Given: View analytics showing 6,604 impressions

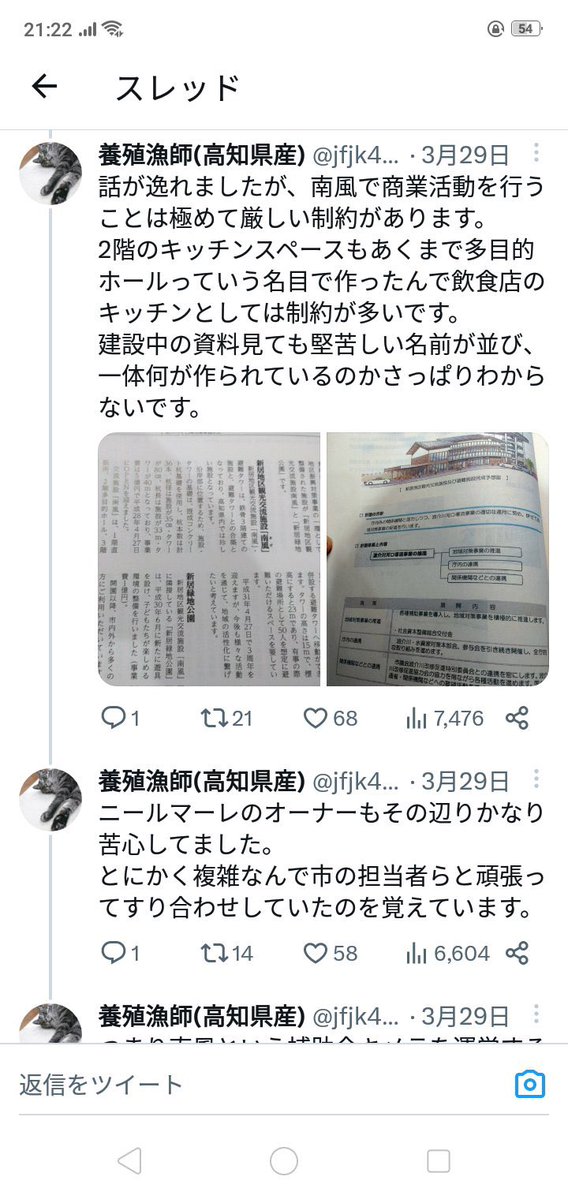Looking at the screenshot, I should 447,953.
